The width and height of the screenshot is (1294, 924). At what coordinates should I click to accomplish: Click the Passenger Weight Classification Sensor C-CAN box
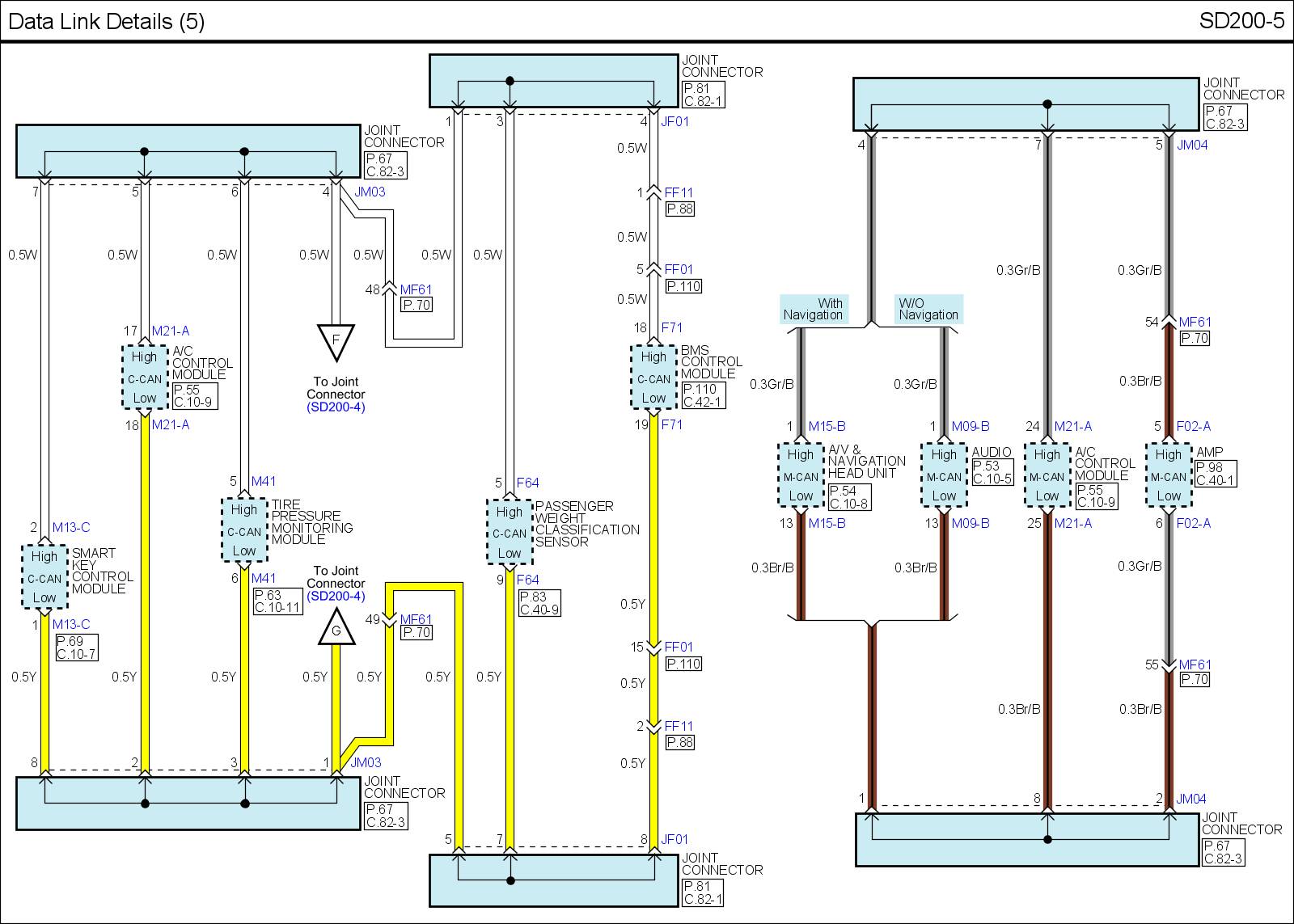tap(509, 533)
